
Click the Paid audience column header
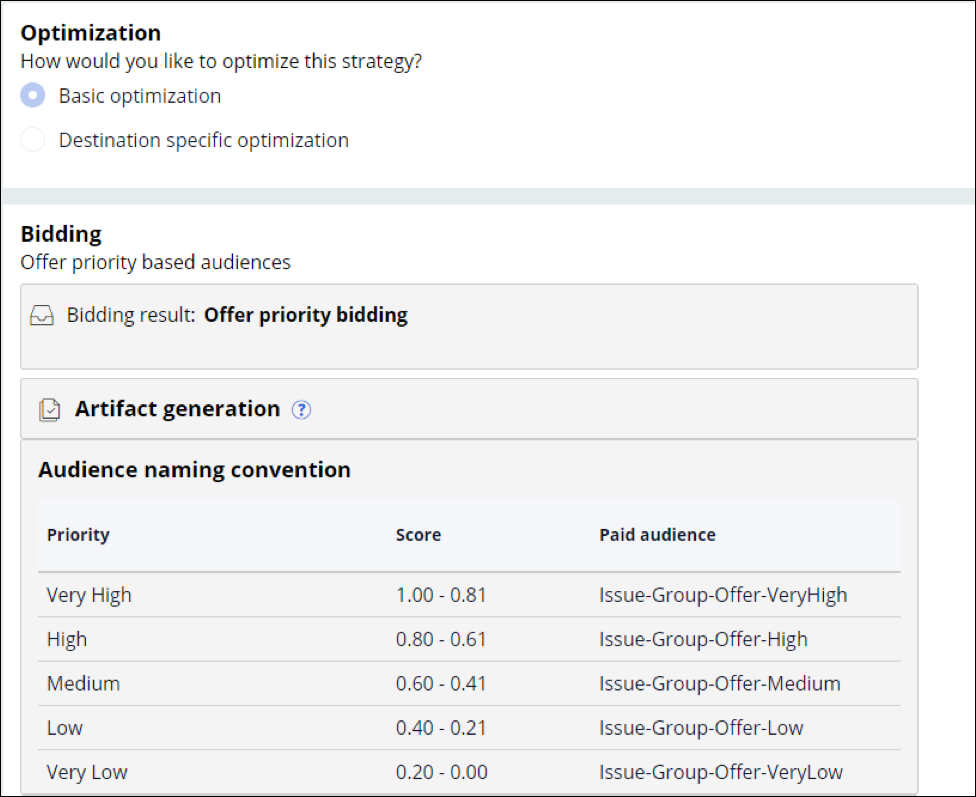pos(657,535)
